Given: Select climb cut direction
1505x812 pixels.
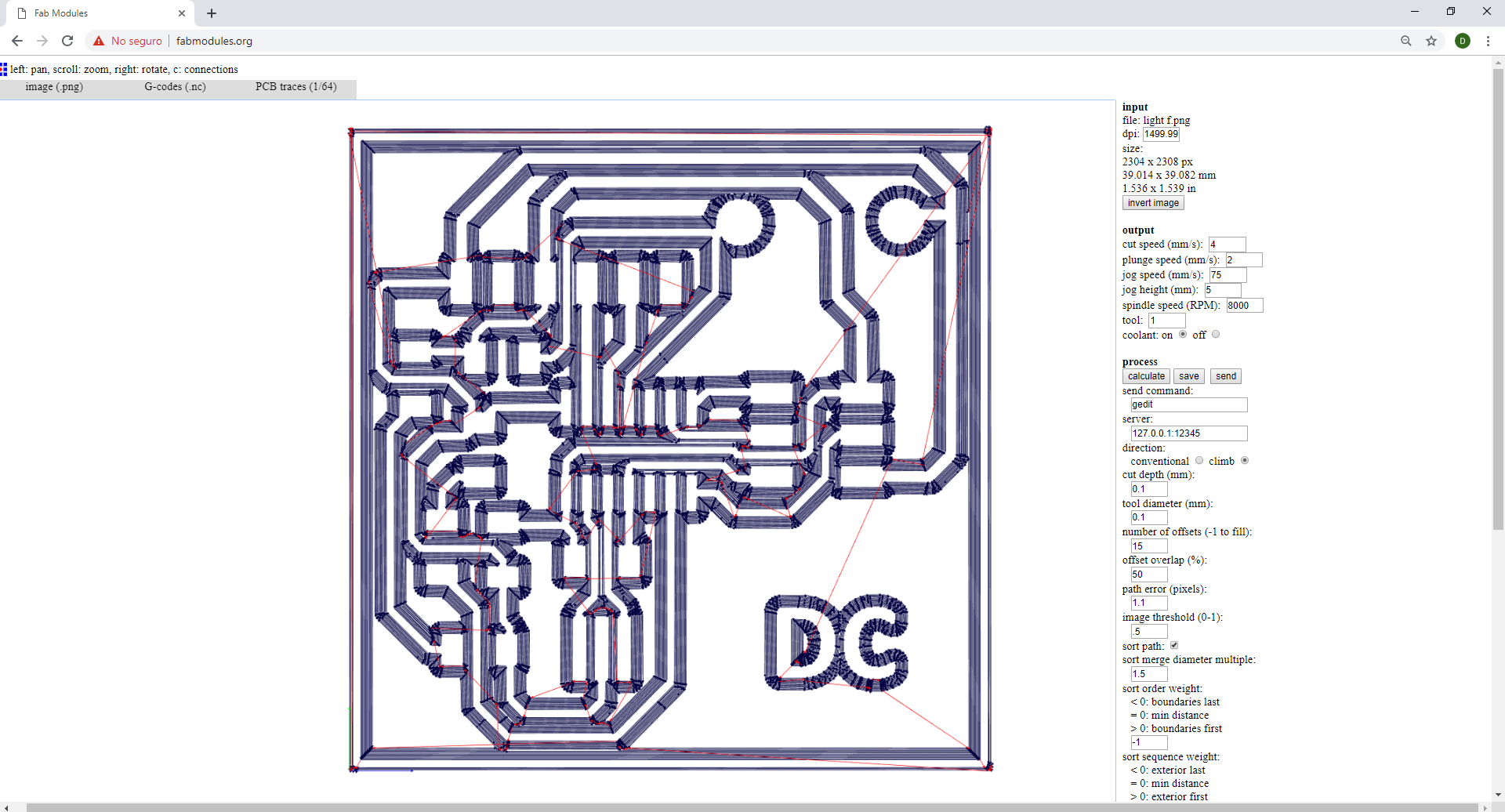Looking at the screenshot, I should click(x=1245, y=461).
